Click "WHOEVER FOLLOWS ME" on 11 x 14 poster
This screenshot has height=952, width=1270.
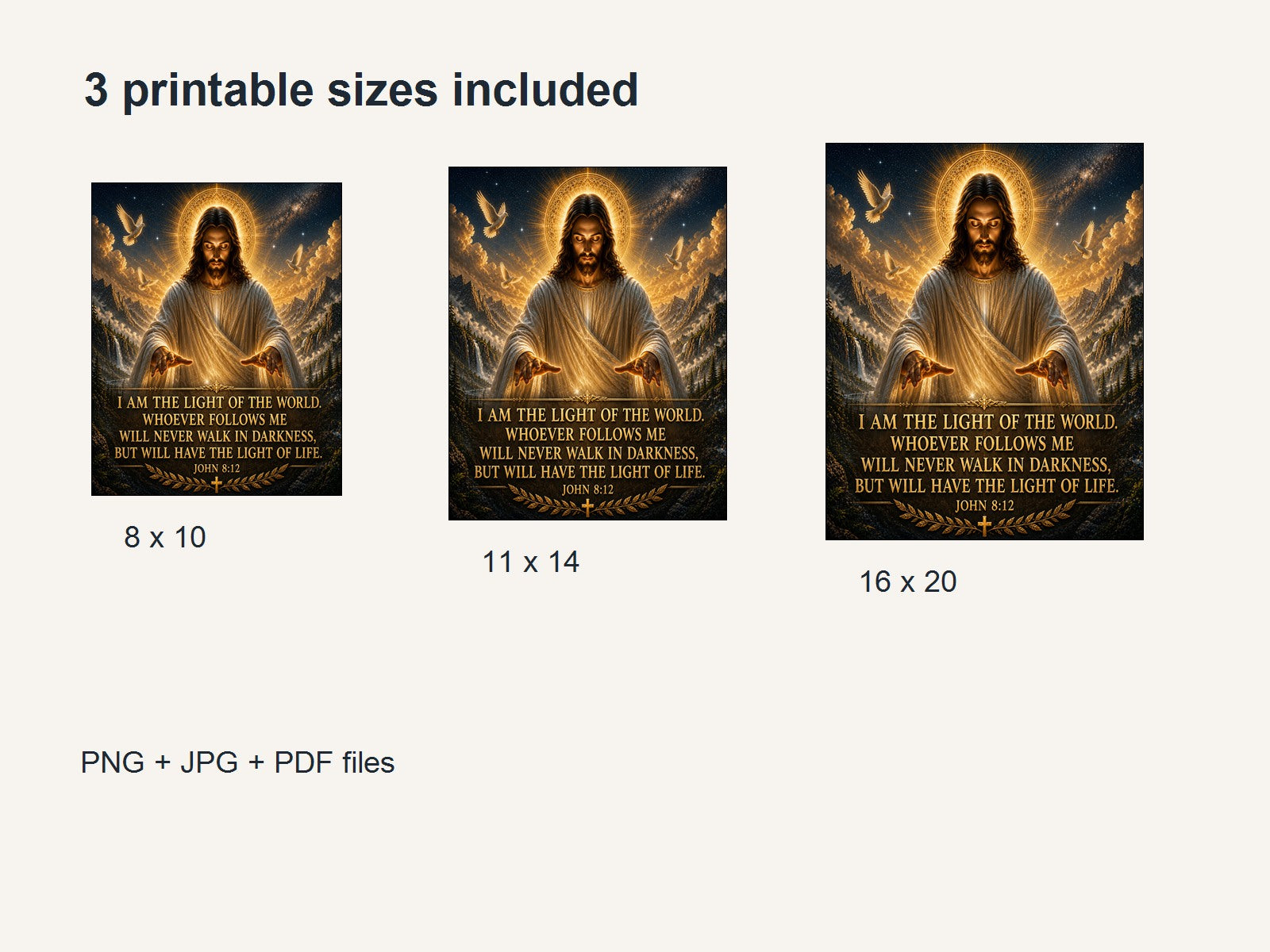click(x=586, y=434)
